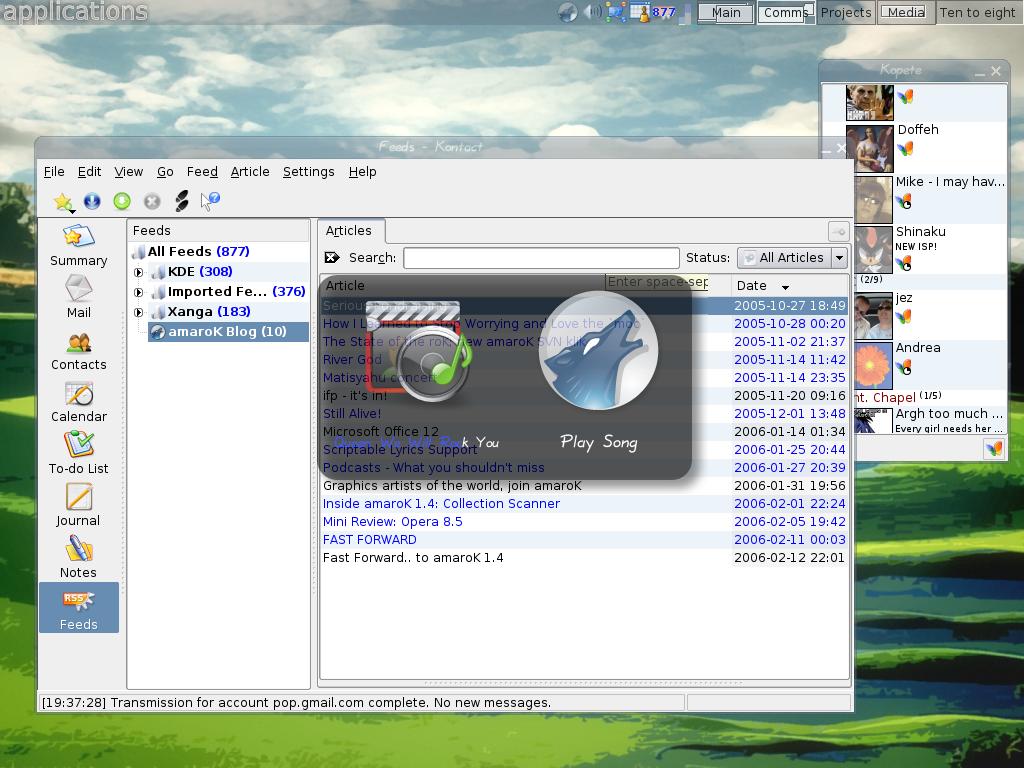Switch to the Comms virtual desktop
Viewport: 1024px width, 768px height.
pyautogui.click(x=786, y=12)
